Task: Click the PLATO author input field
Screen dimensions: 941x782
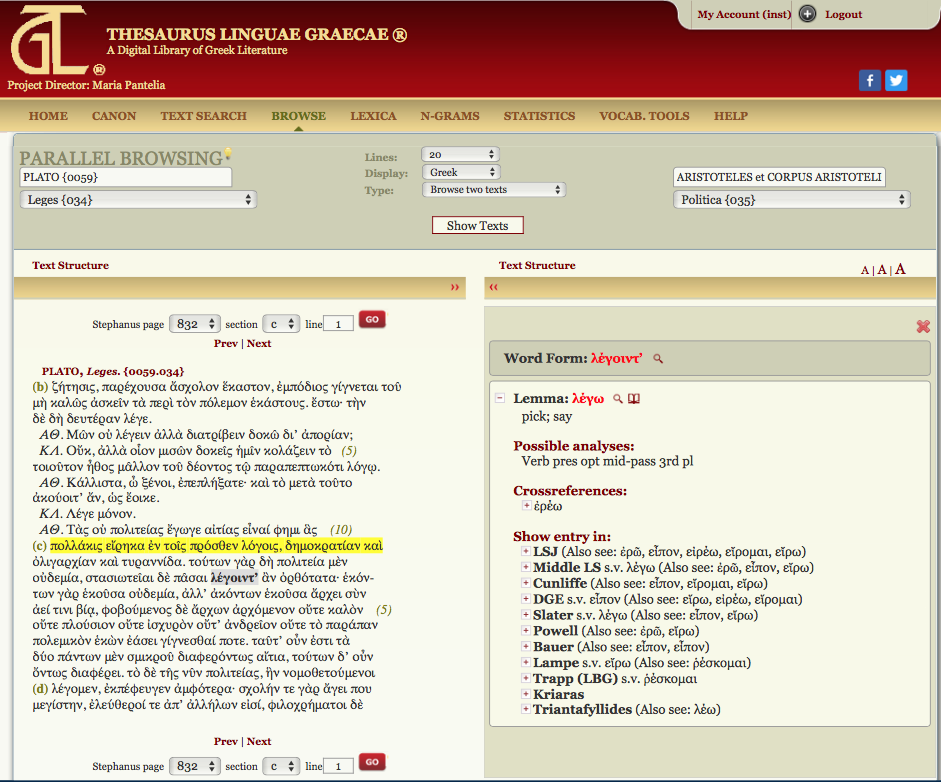Action: [126, 177]
